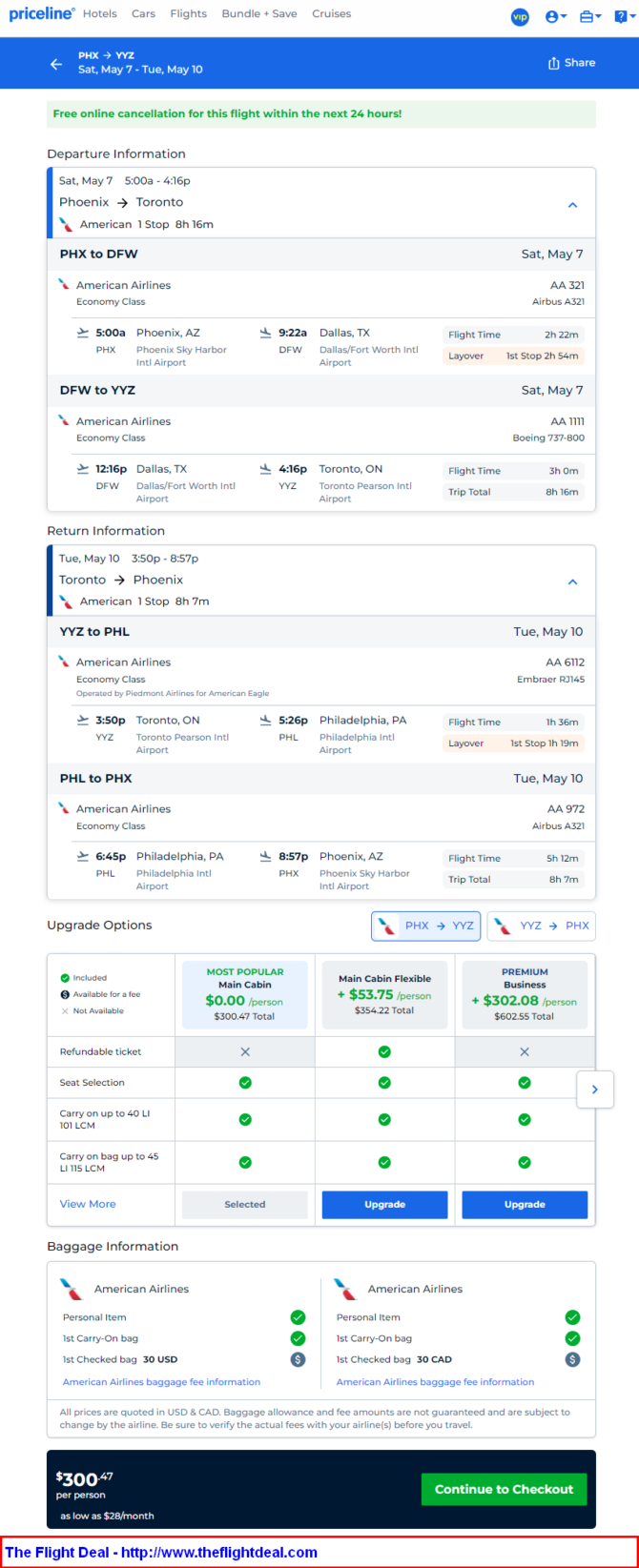Image resolution: width=639 pixels, height=1568 pixels.
Task: Click Main Cabin seat selection checkmark
Action: (245, 1082)
